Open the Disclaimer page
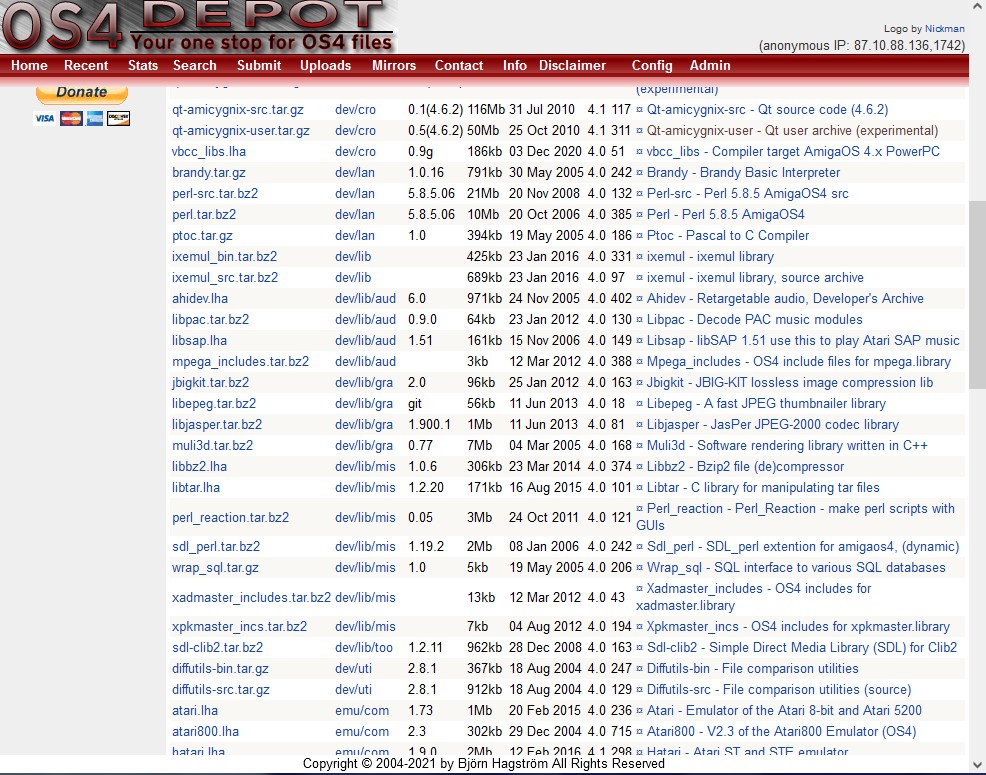986x775 pixels. [x=572, y=65]
